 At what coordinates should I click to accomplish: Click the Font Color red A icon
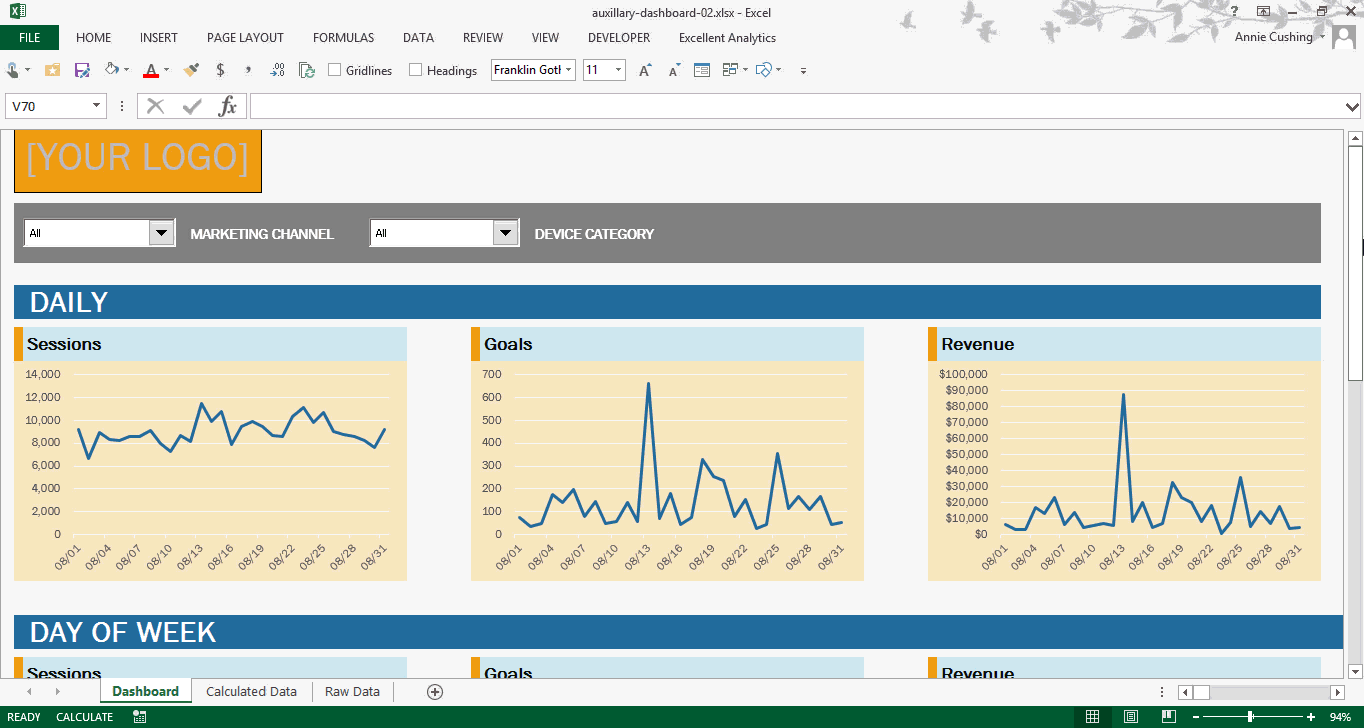pyautogui.click(x=150, y=70)
